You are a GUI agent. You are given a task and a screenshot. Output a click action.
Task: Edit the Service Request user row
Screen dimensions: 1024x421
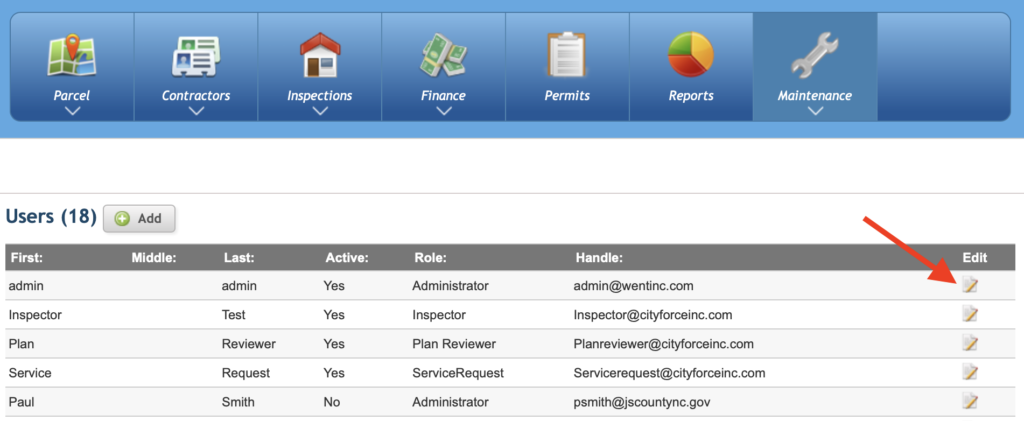point(970,373)
